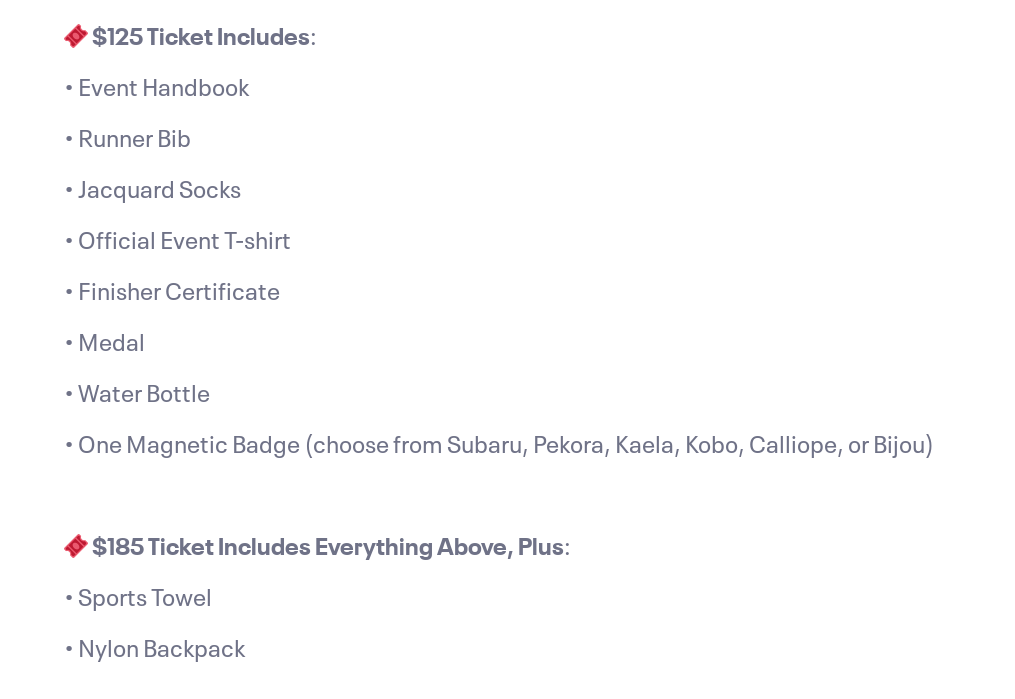The image size is (1015, 699).
Task: Select 'Official Event T-shirt' line
Action: pos(184,241)
